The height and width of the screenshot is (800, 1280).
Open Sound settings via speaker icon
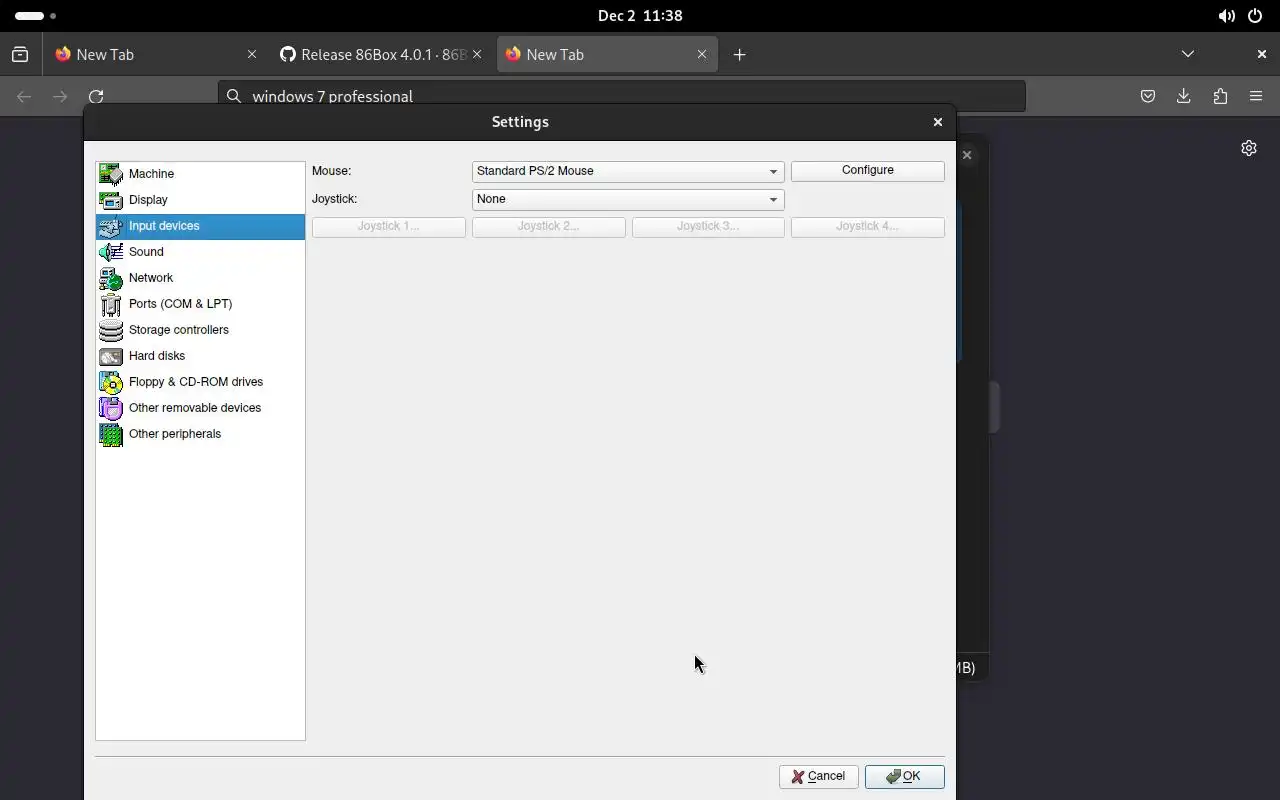111,252
